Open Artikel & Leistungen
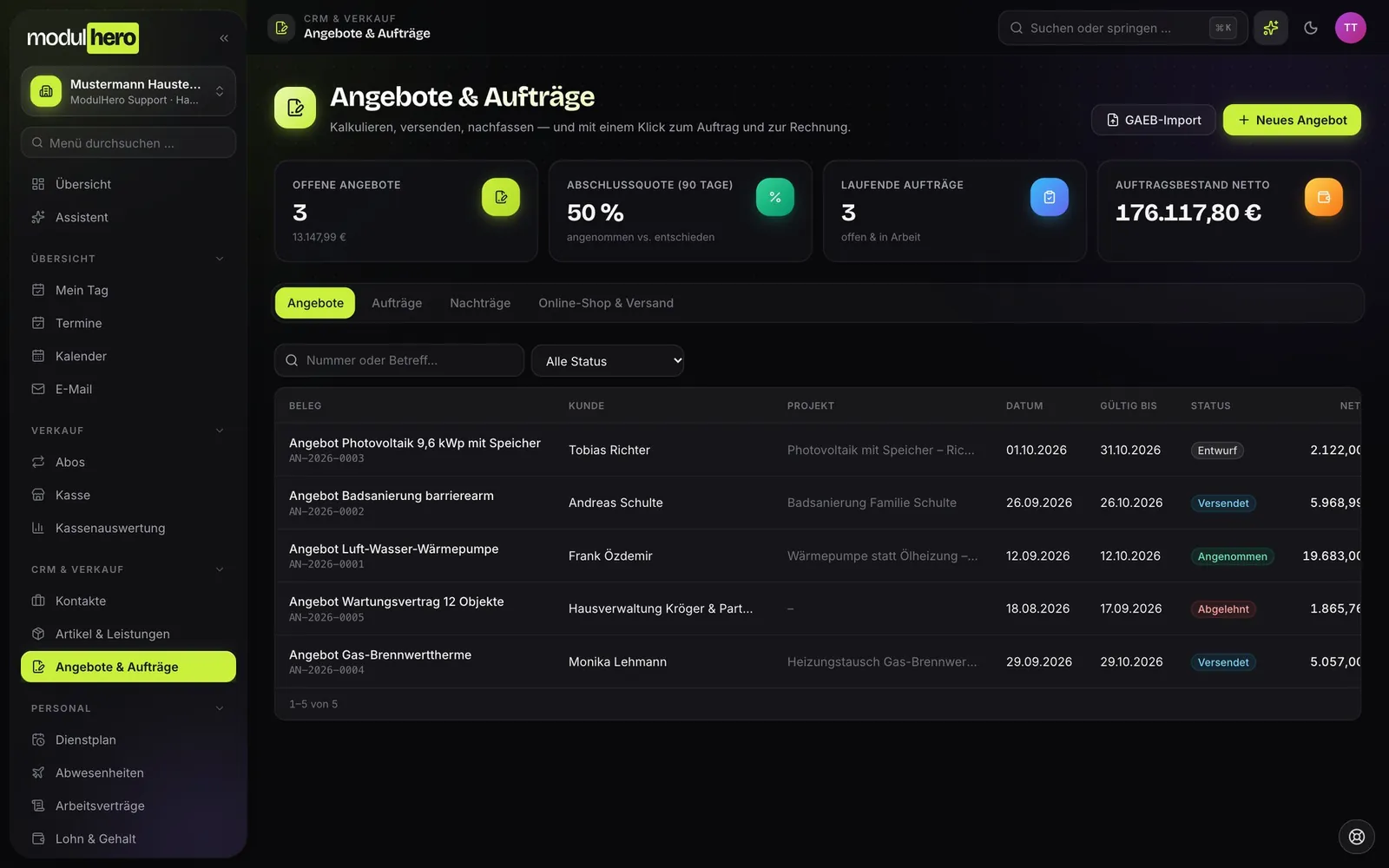Screen dimensions: 1389x868 pos(128,634)
